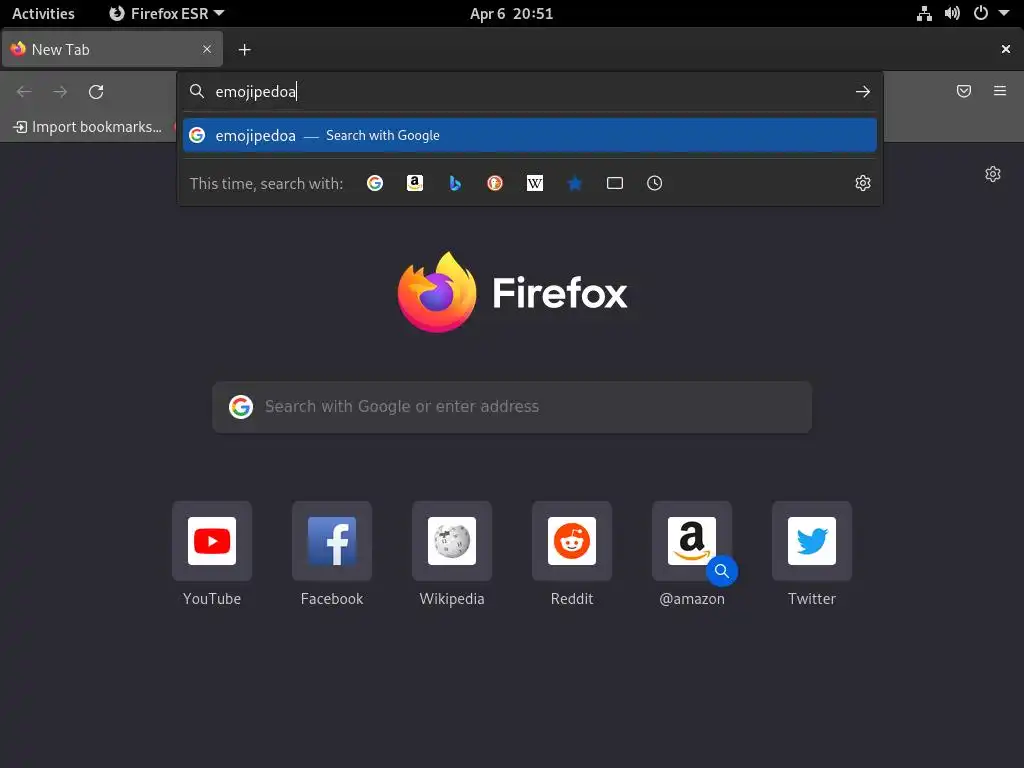Expand the system menu arrow
This screenshot has height=768, width=1024.
pos(1004,13)
